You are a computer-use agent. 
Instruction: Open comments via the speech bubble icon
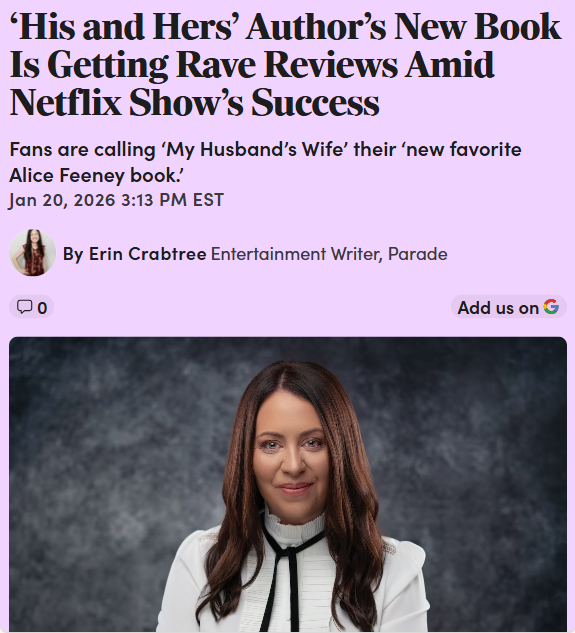[x=24, y=307]
